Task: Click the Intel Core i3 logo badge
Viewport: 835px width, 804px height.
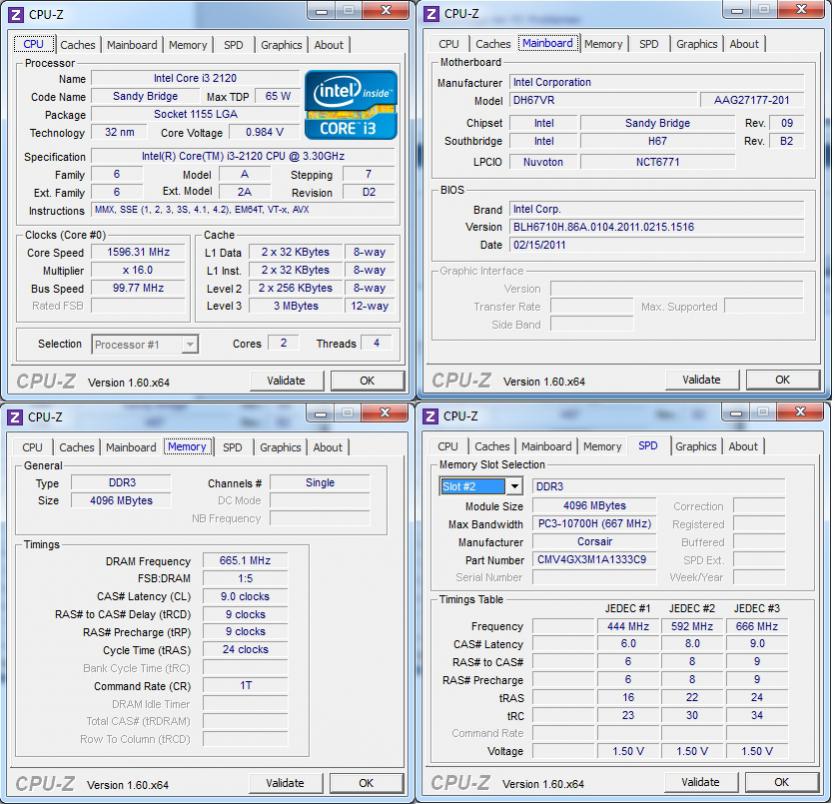Action: [351, 105]
